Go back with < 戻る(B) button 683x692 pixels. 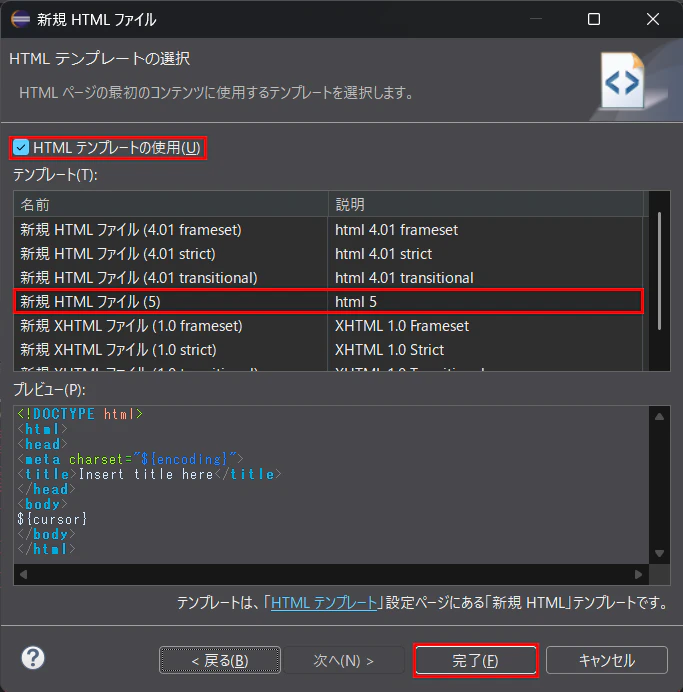click(220, 661)
